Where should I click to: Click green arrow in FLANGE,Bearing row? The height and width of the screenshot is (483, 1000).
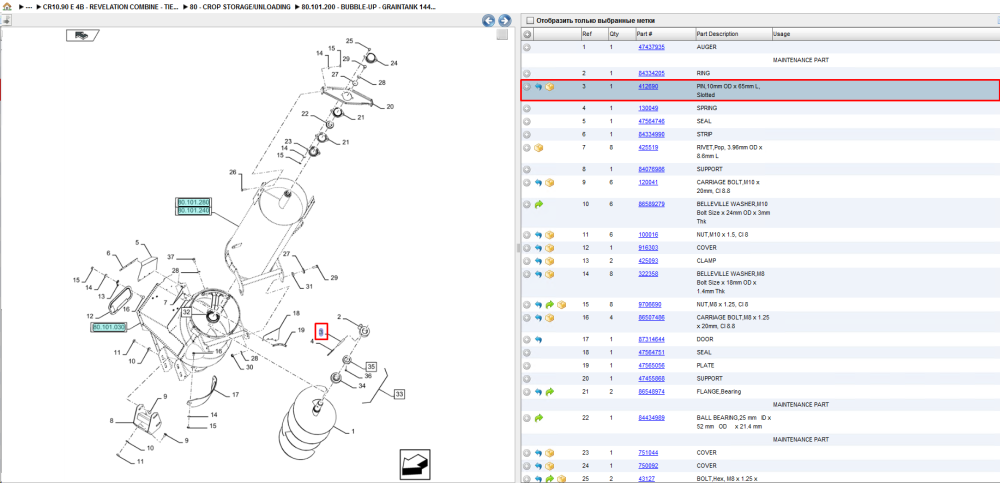click(549, 392)
